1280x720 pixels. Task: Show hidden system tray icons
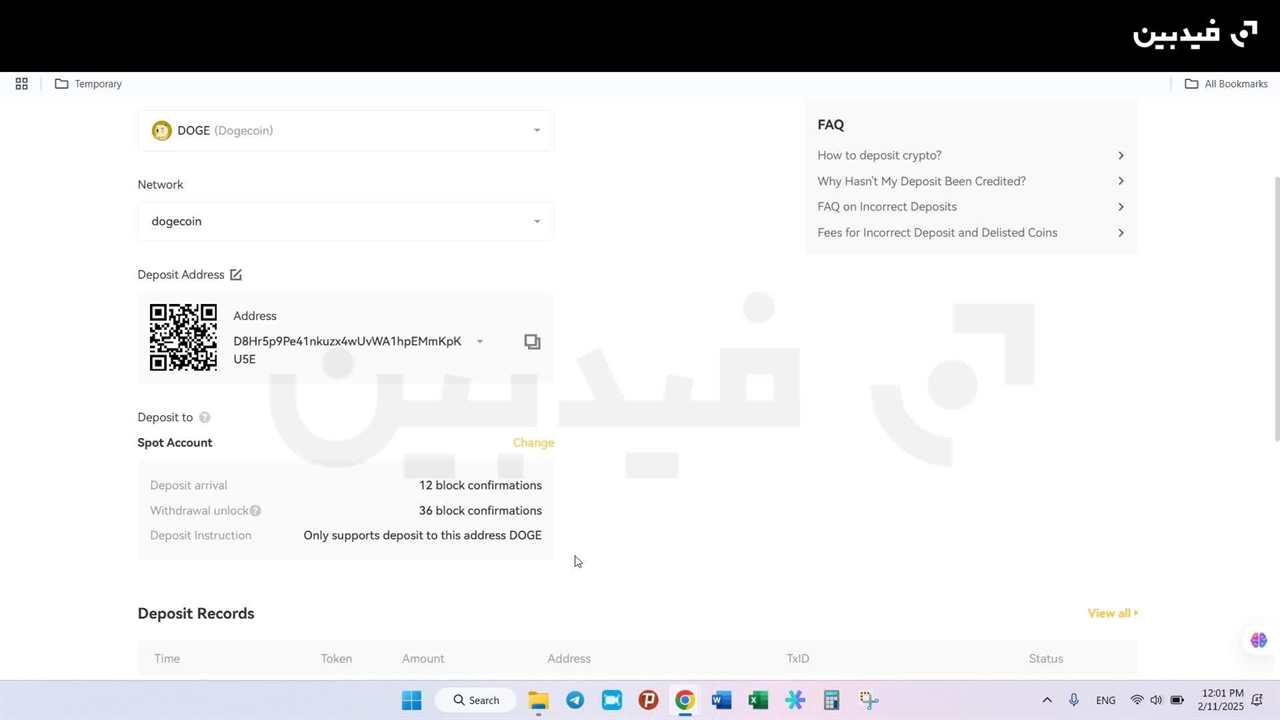[x=1047, y=700]
